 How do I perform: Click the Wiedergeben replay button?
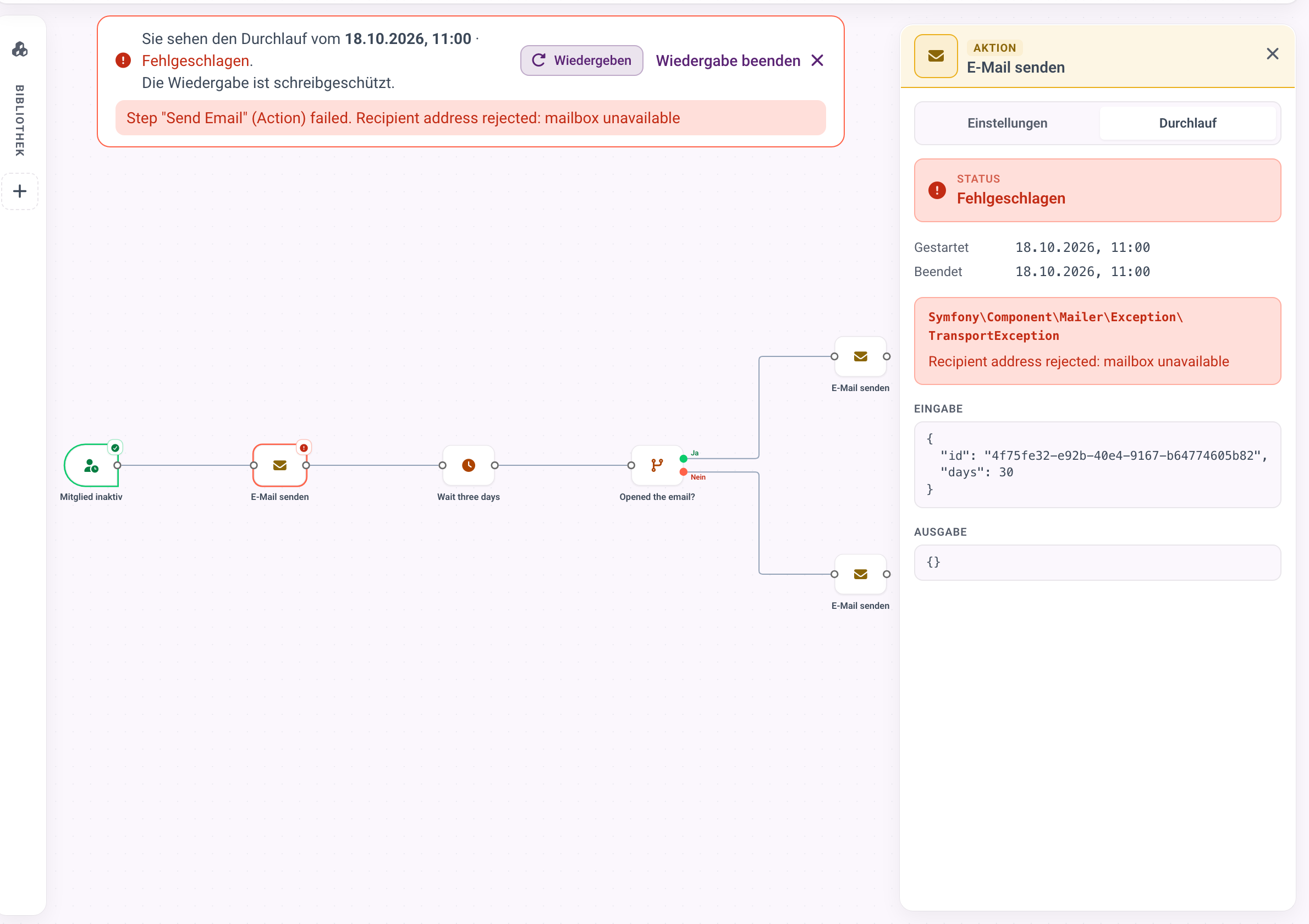pyautogui.click(x=581, y=61)
